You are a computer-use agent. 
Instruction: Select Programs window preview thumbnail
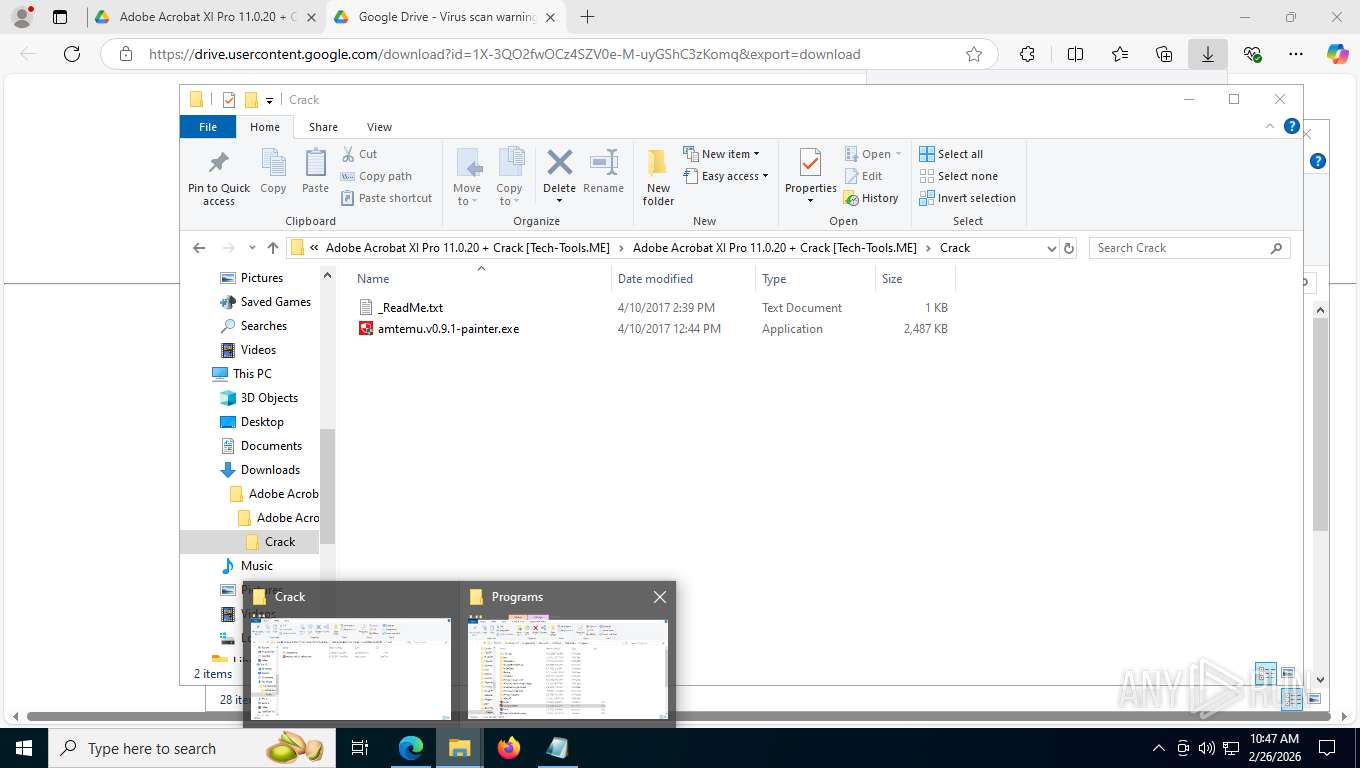point(567,668)
